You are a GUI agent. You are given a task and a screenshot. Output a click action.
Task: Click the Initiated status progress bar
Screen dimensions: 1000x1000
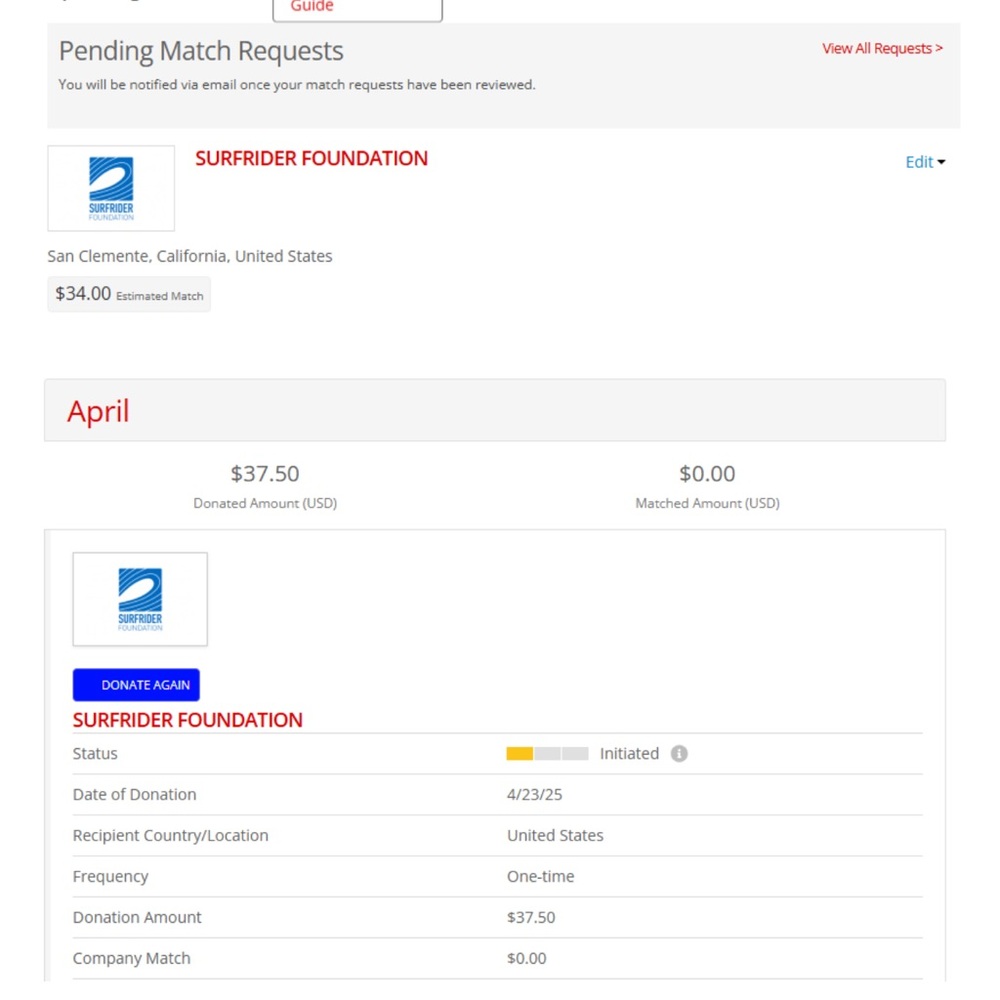click(547, 753)
